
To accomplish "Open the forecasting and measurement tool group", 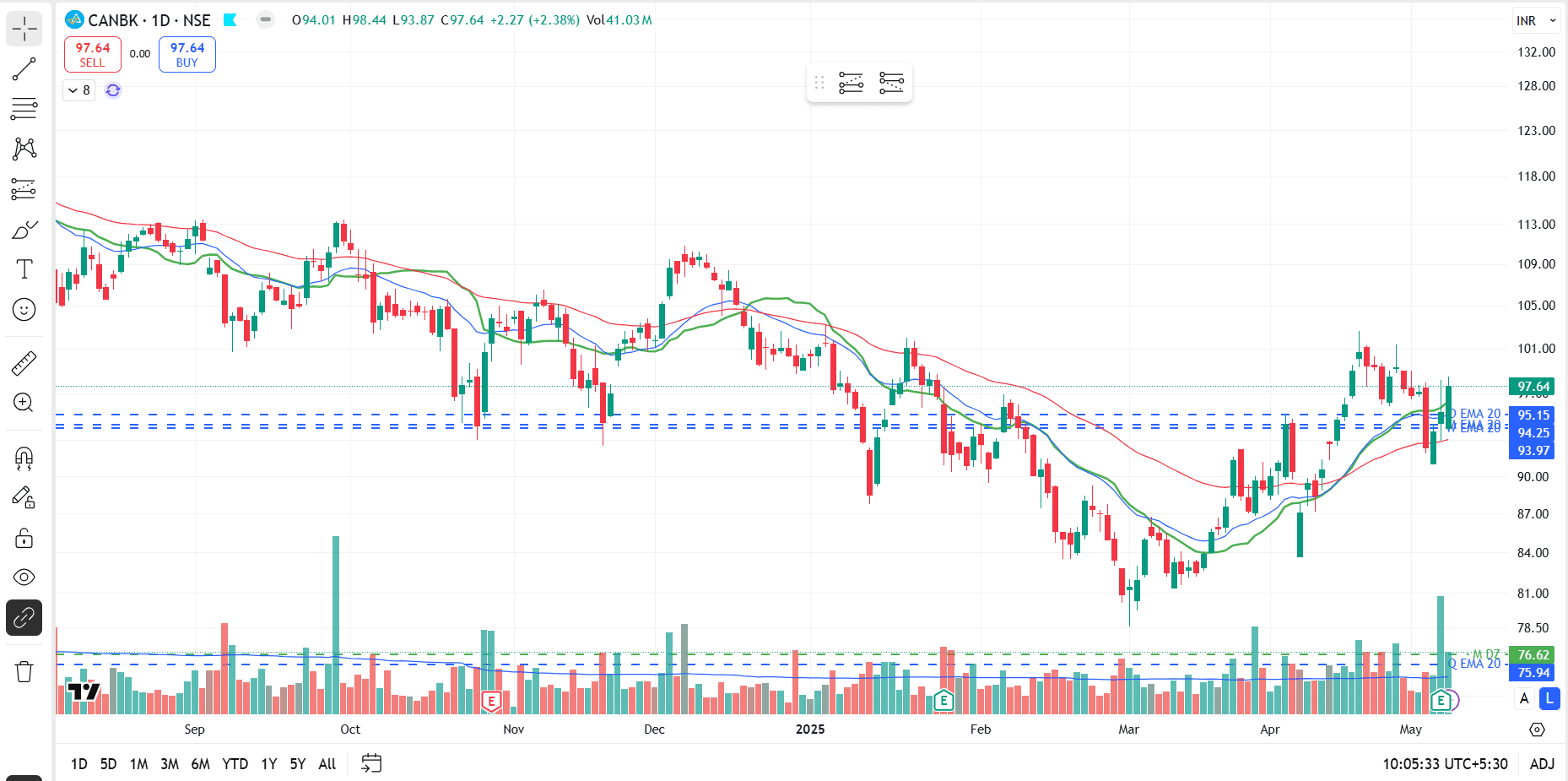I will tap(24, 189).
